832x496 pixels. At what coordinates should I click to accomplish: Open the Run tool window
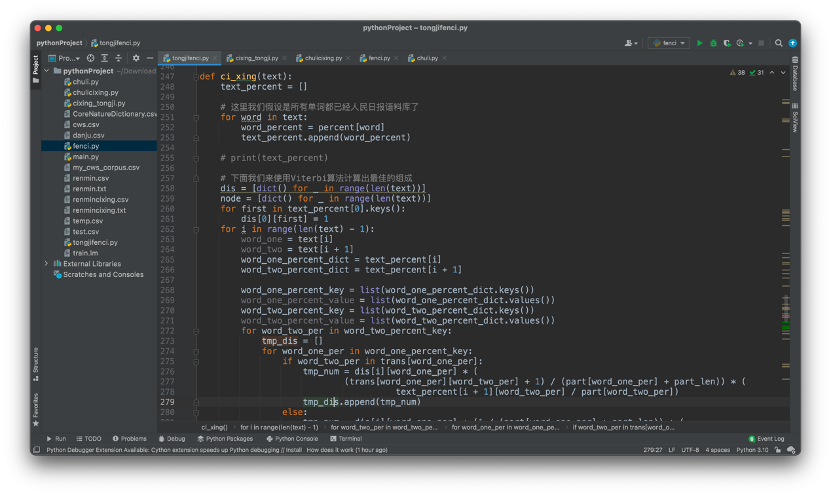point(56,439)
